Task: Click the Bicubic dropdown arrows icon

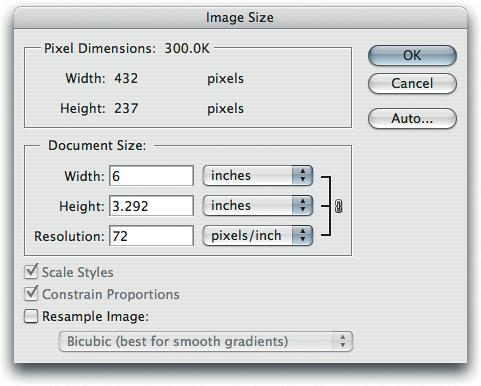Action: pyautogui.click(x=342, y=341)
